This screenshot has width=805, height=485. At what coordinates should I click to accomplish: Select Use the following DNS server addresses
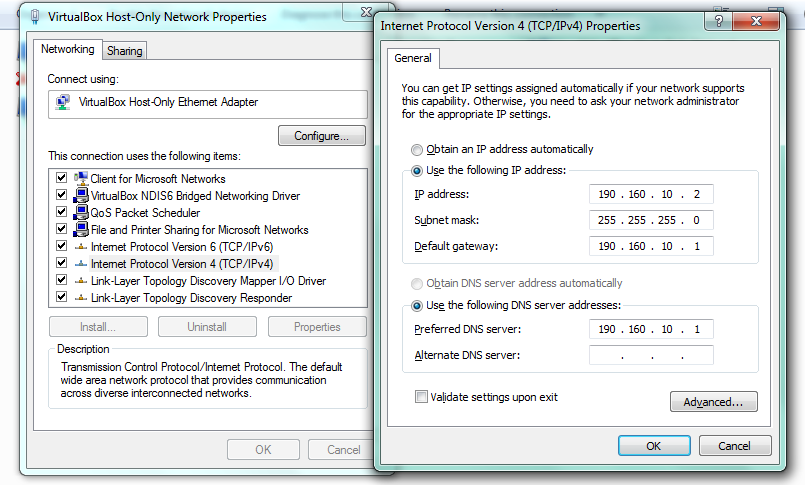417,305
